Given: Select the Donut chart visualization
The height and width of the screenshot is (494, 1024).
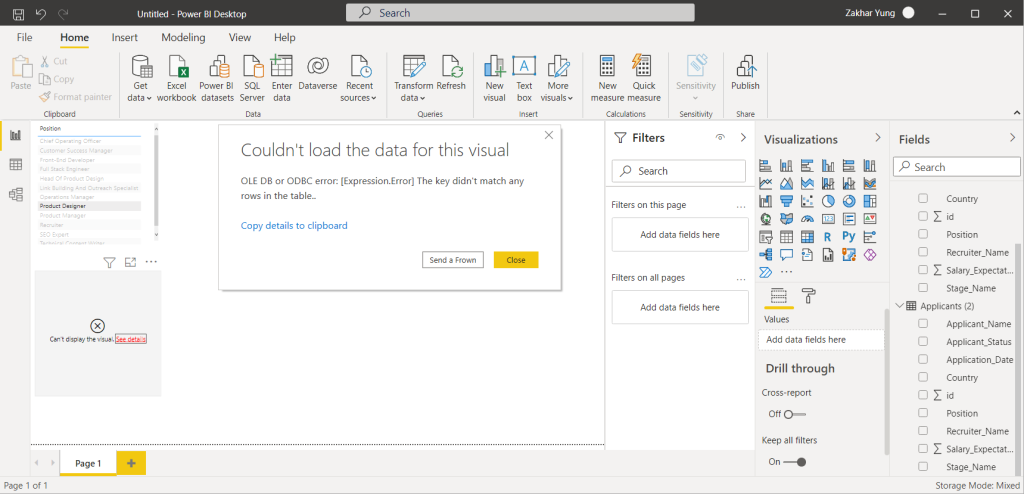Looking at the screenshot, I should coord(849,201).
